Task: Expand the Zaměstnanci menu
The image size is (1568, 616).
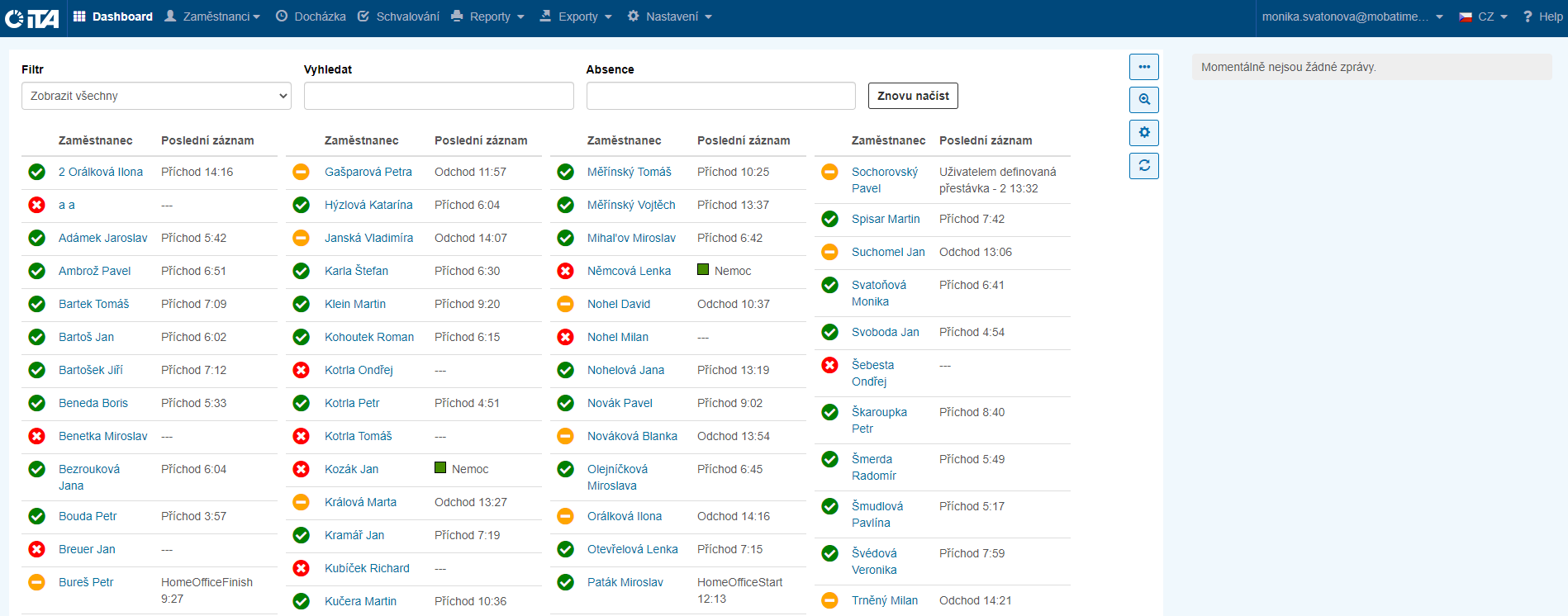Action: (x=213, y=17)
